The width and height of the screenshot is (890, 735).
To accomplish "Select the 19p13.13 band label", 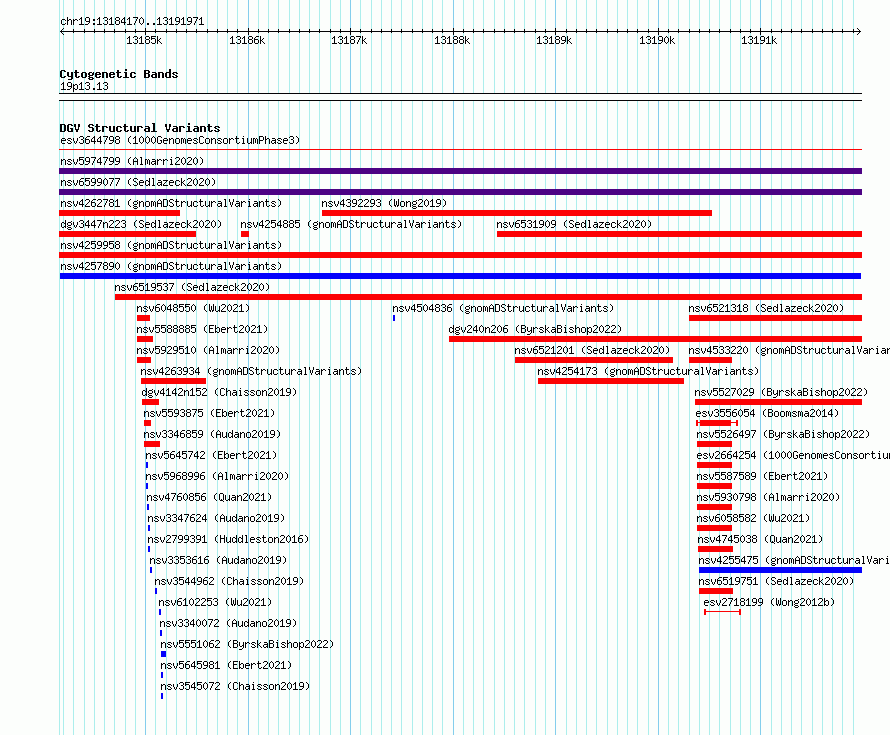I will pos(84,86).
